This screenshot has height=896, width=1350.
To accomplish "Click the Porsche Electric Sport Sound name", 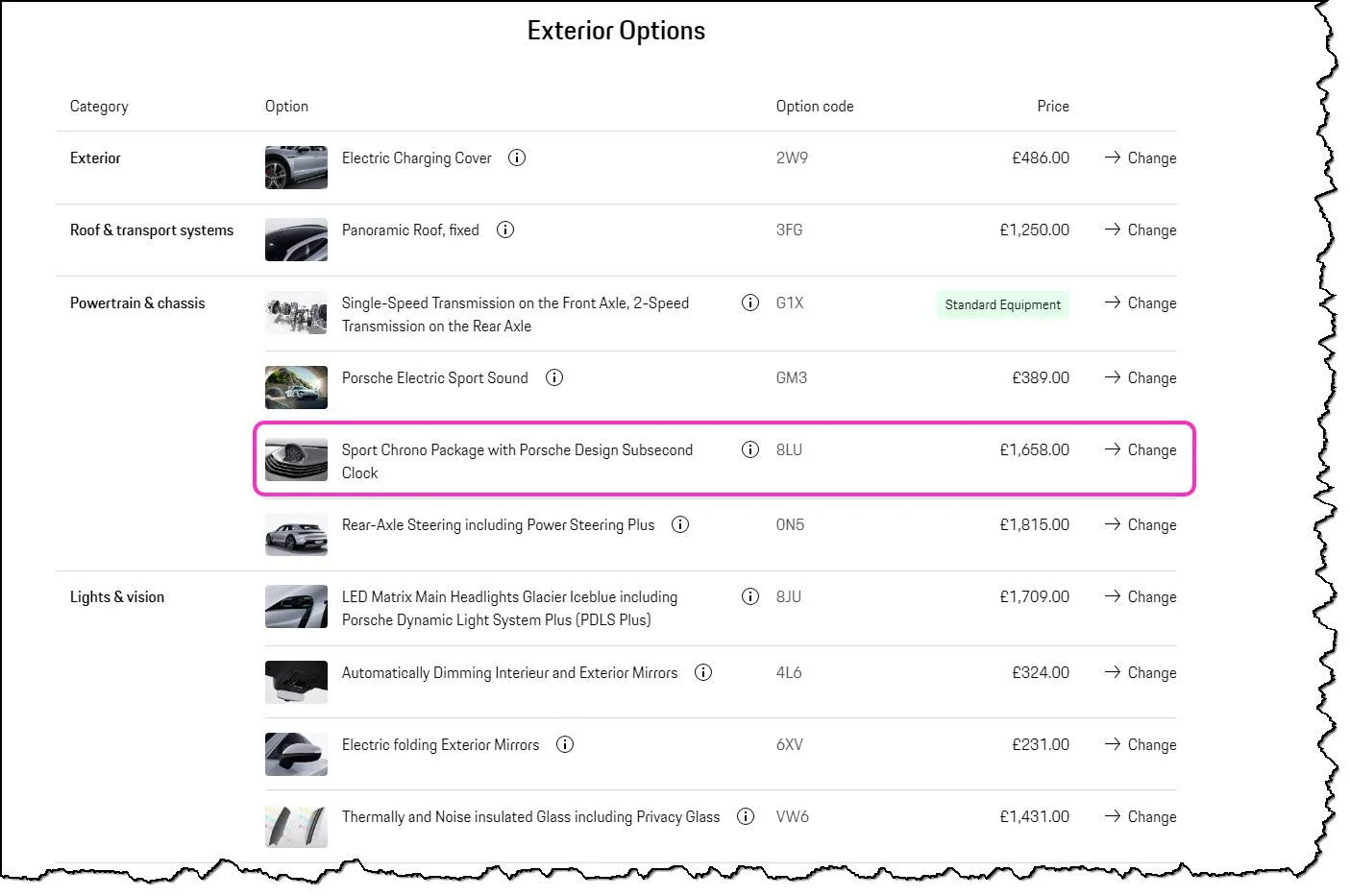I will tap(434, 377).
